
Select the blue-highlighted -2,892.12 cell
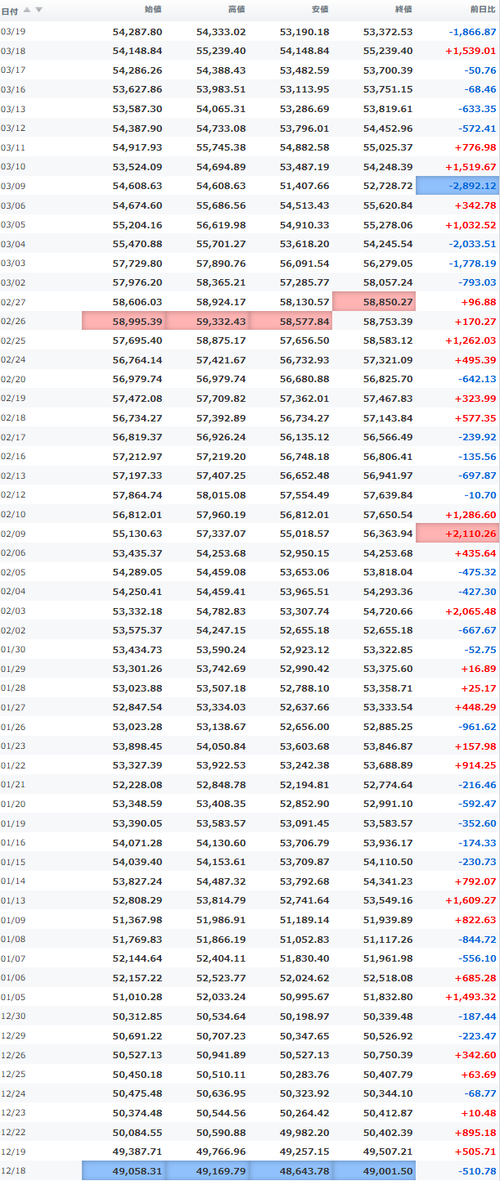coord(458,186)
